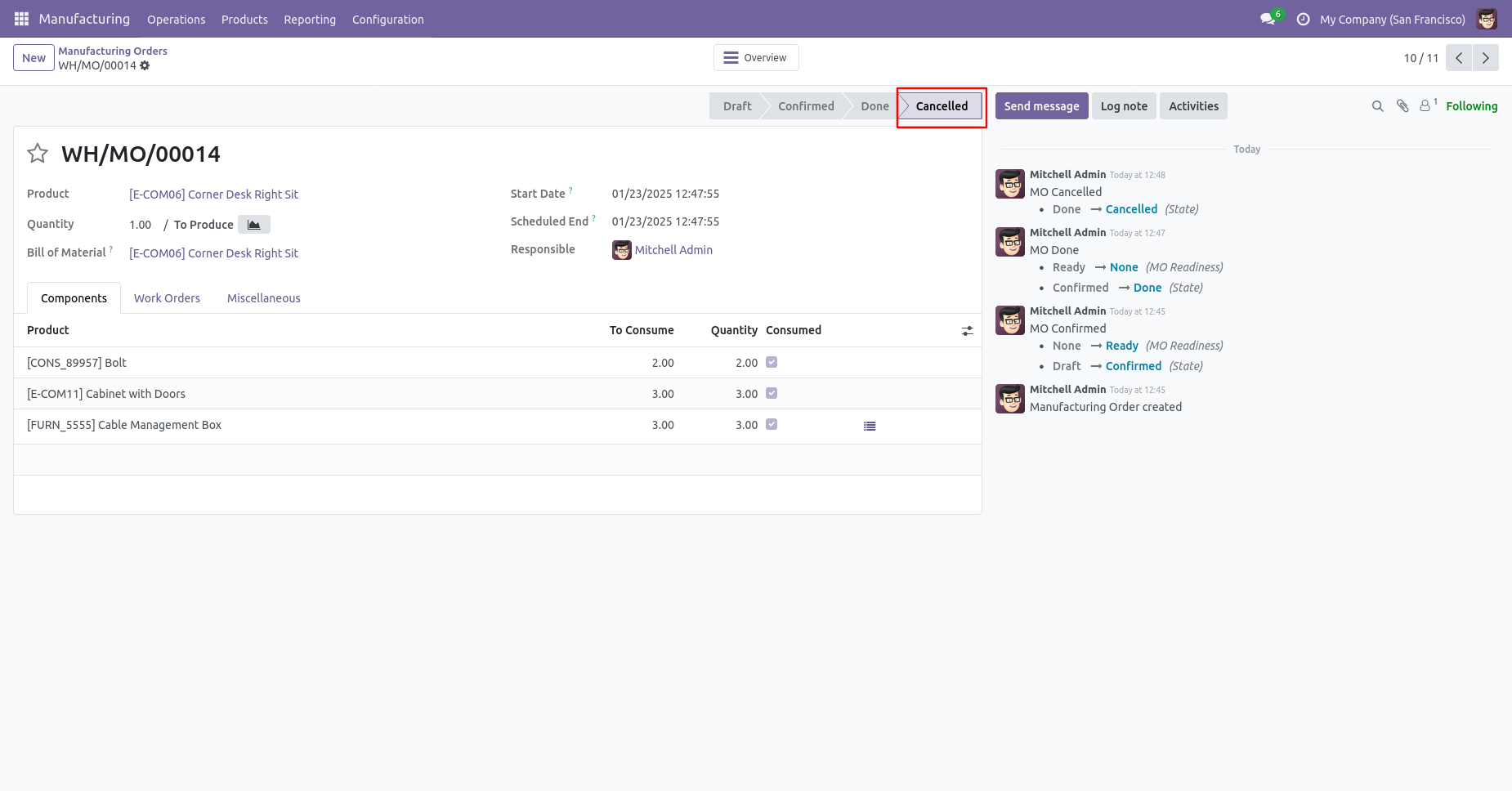Toggle the Consumed checkbox for Bolt

click(772, 362)
